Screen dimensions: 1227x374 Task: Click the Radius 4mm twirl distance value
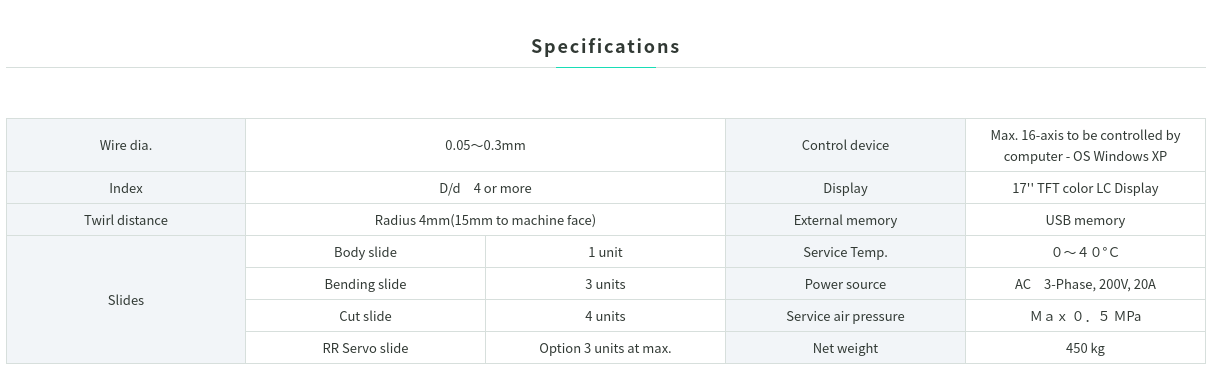(x=485, y=220)
